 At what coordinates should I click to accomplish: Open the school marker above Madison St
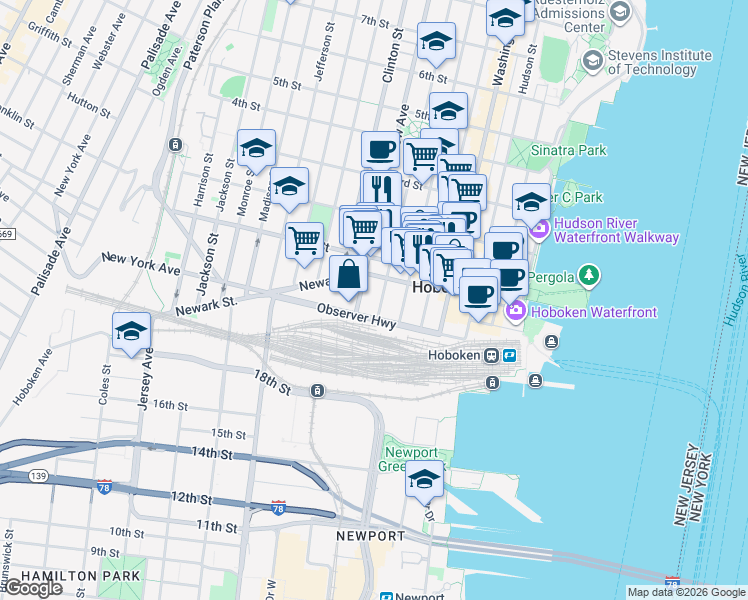[x=289, y=189]
